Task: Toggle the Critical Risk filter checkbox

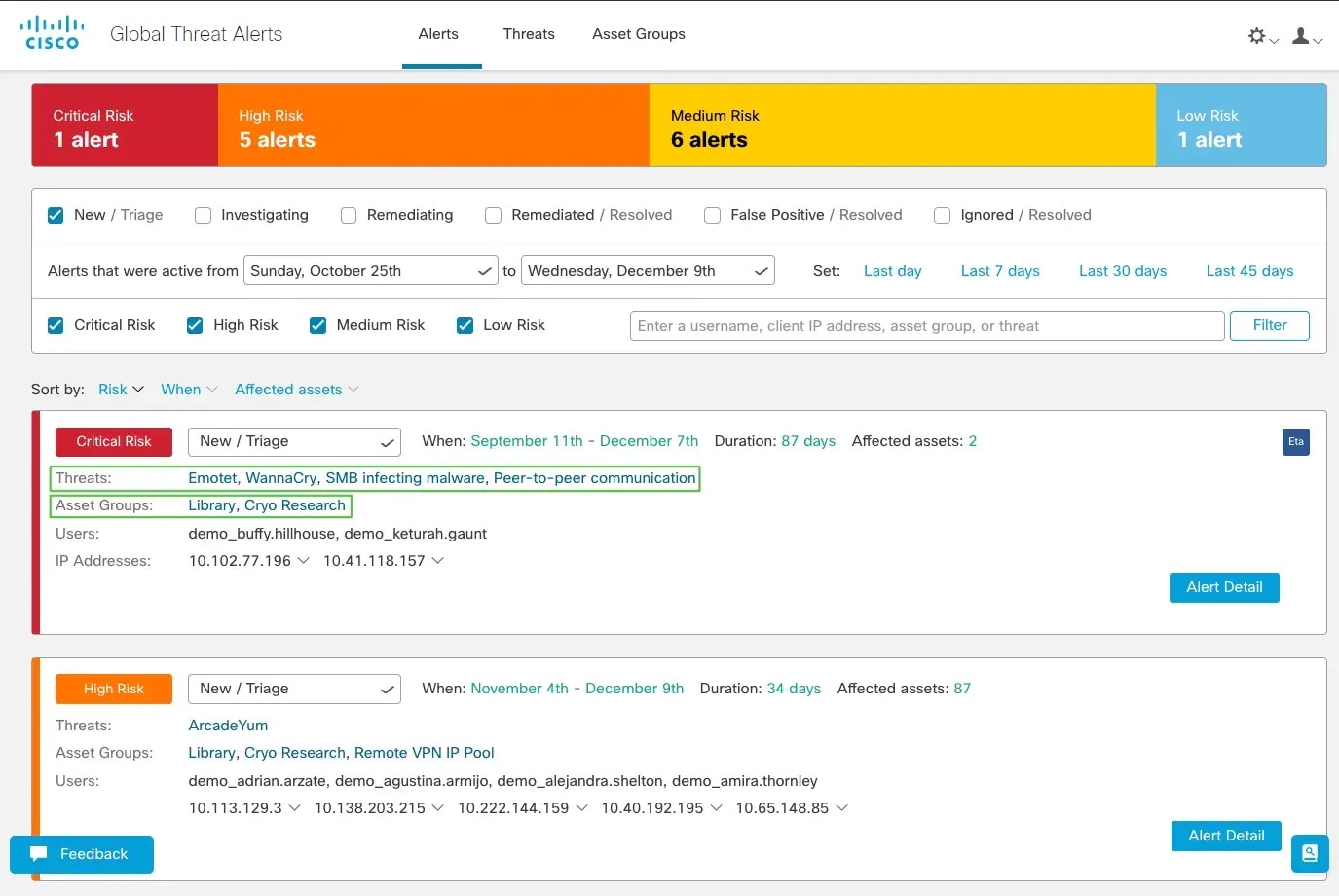Action: (56, 325)
